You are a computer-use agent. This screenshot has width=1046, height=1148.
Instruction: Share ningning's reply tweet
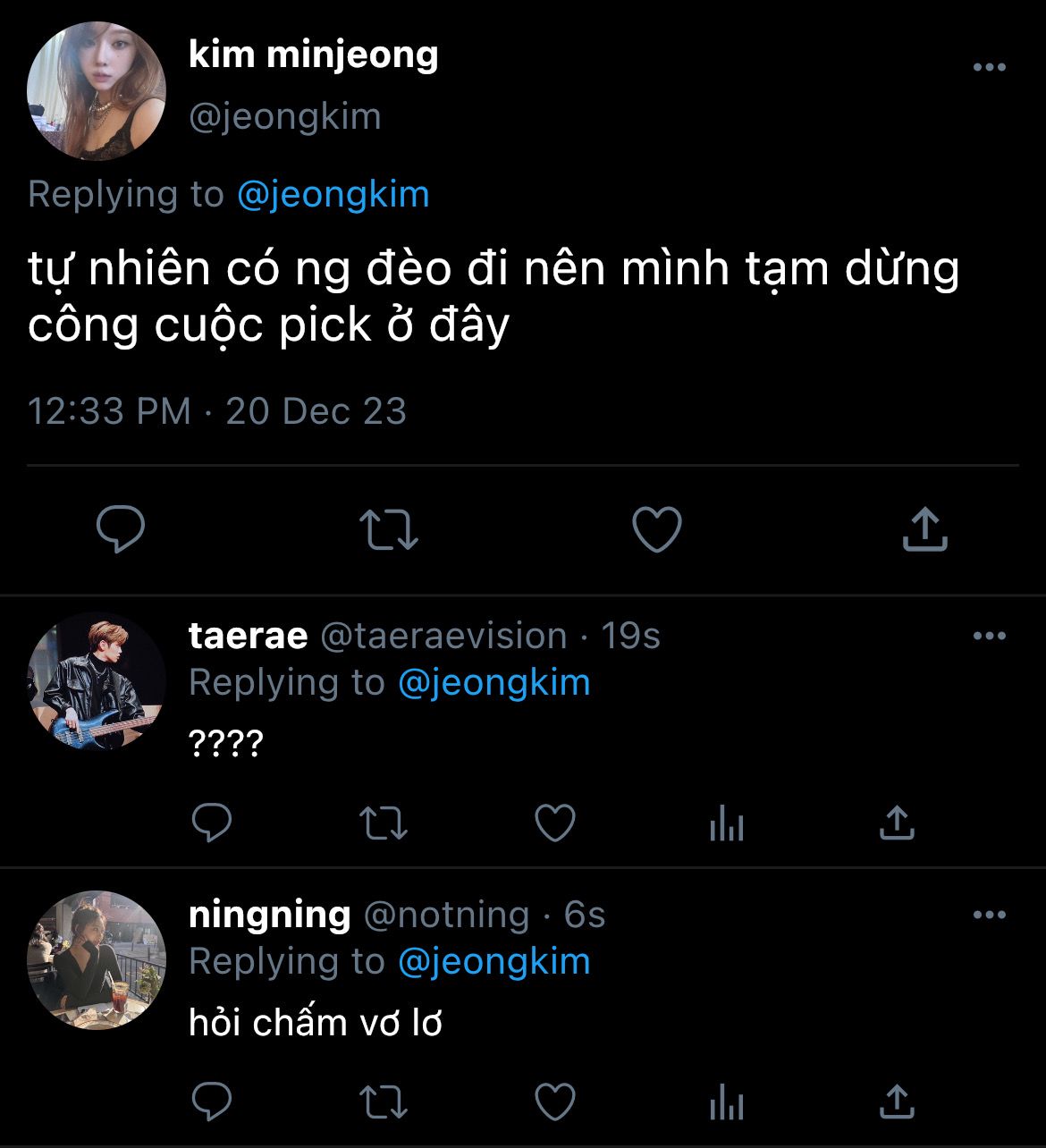coord(897,1102)
